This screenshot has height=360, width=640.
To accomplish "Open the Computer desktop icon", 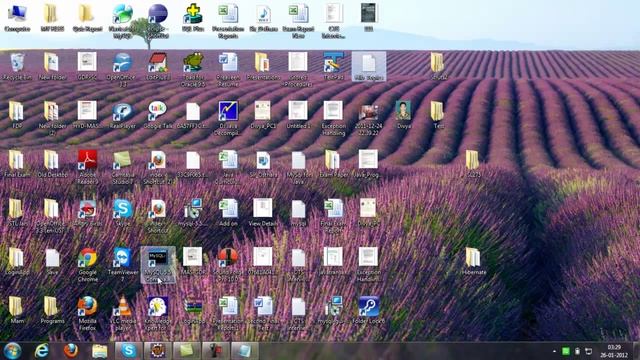I will tap(17, 17).
